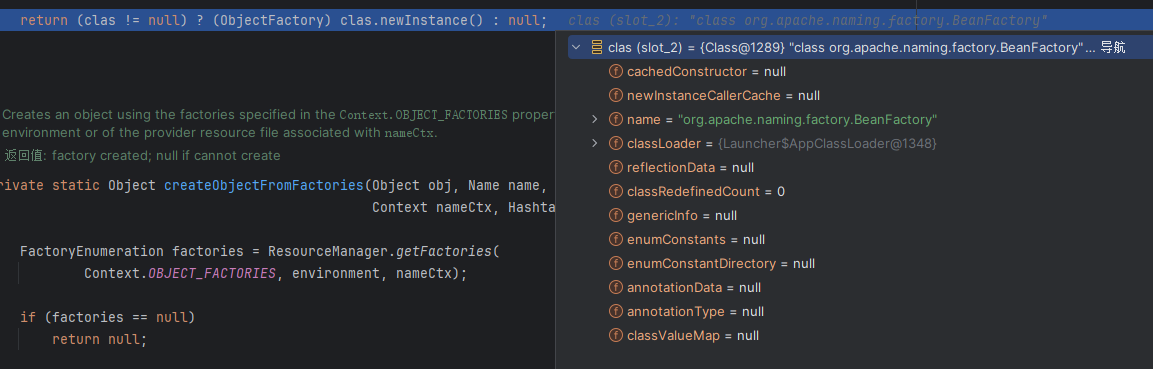Expand the name field node
Screen dimensions: 1153x369
click(x=595, y=119)
